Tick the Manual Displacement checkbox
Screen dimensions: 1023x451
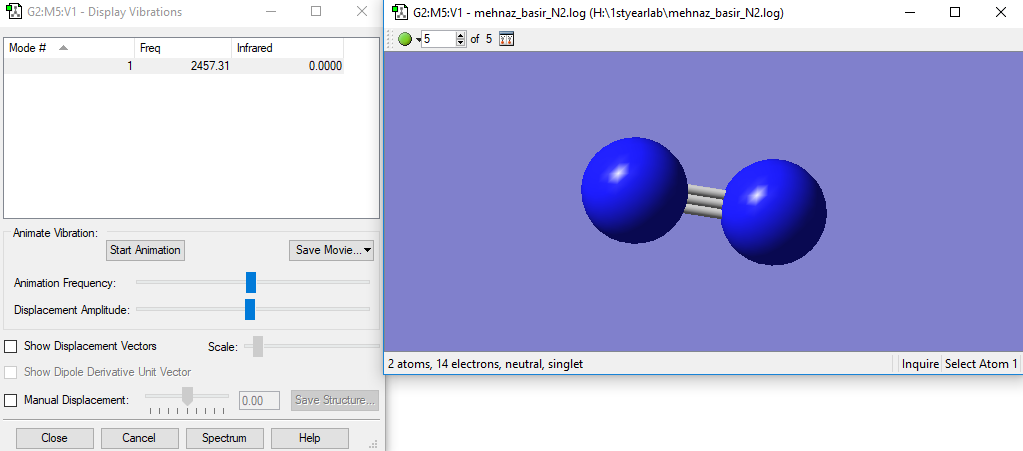pyautogui.click(x=11, y=400)
